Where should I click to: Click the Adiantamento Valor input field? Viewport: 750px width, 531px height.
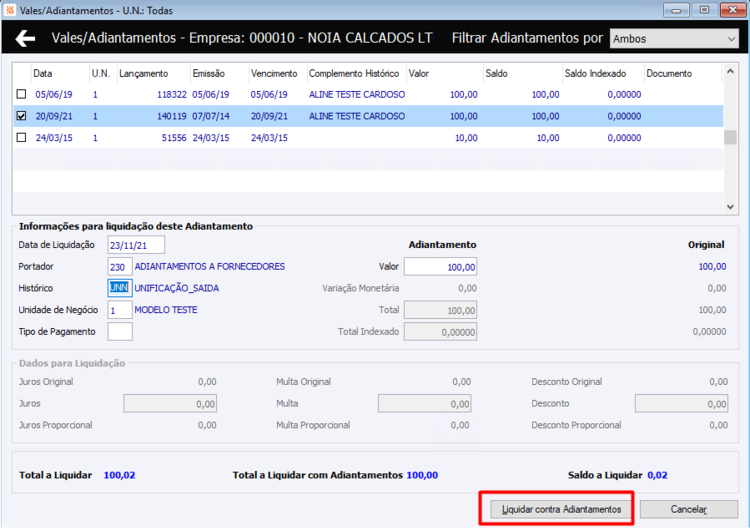440,267
